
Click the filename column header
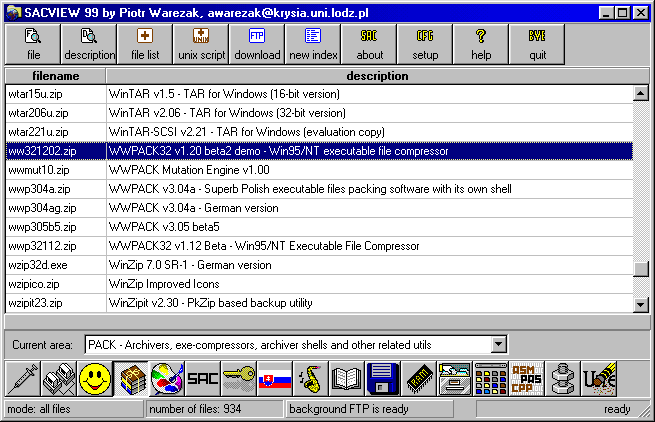point(55,76)
